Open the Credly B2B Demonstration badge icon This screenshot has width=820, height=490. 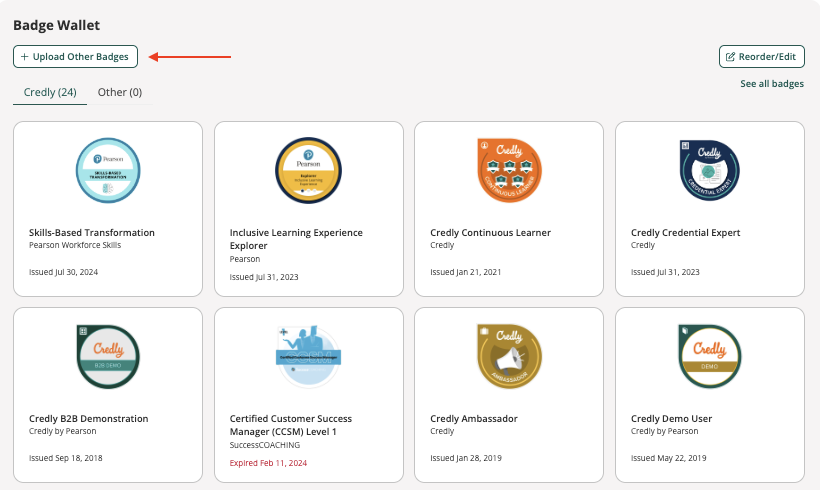point(108,357)
